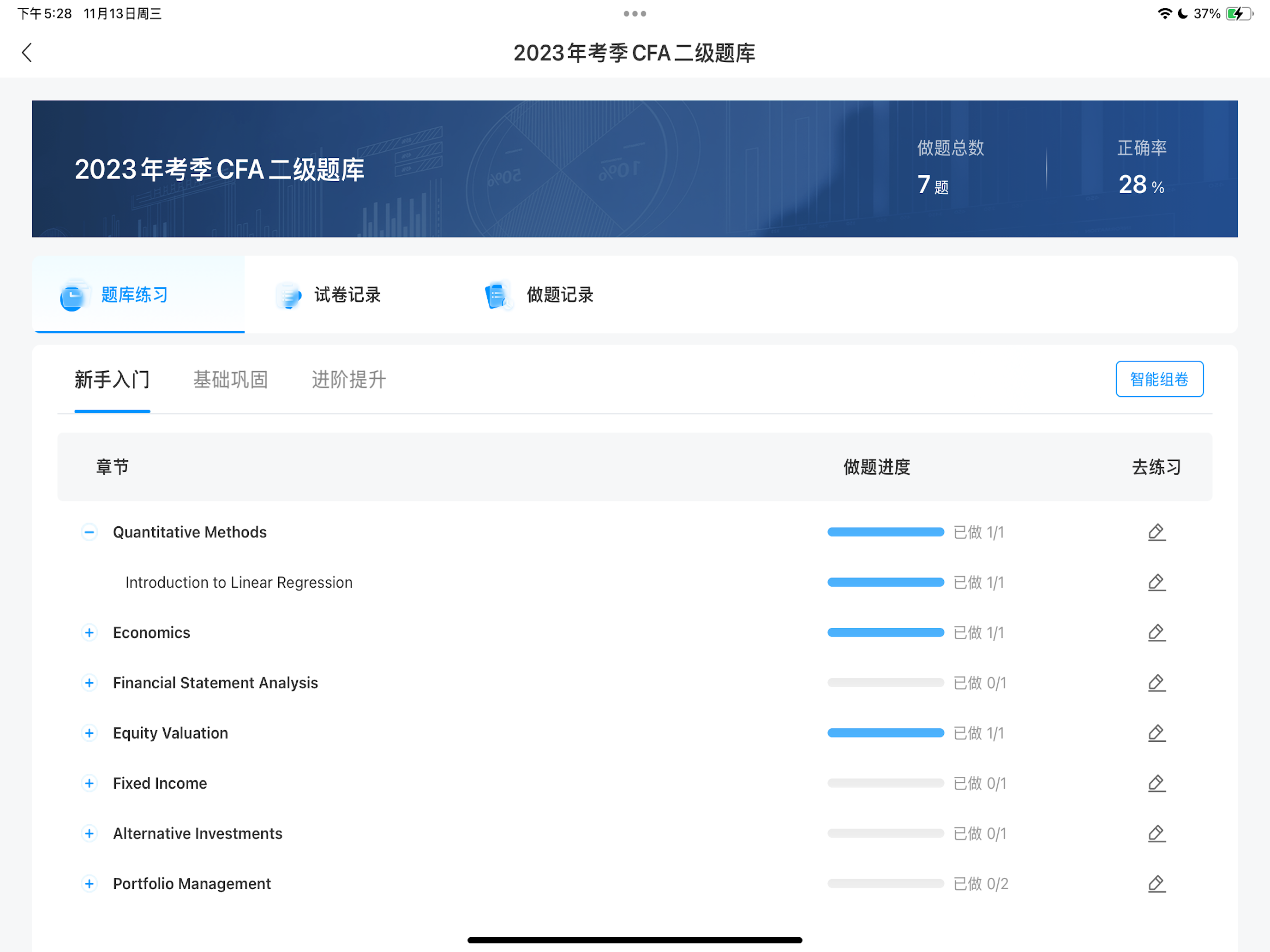Tap the Alternative Investments progress bar
The image size is (1270, 952).
click(885, 833)
